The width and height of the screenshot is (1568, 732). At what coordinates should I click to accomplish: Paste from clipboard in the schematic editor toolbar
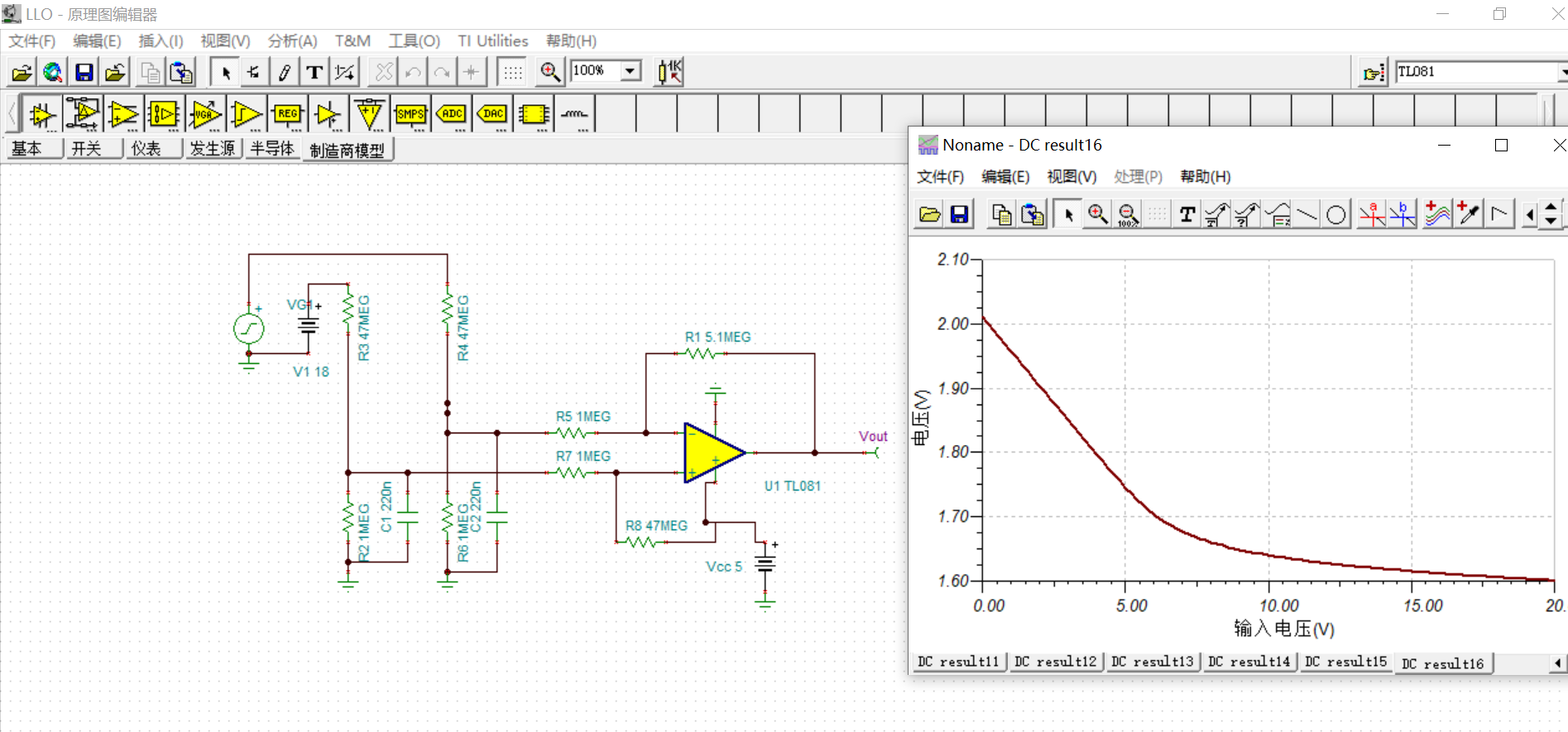[x=181, y=73]
